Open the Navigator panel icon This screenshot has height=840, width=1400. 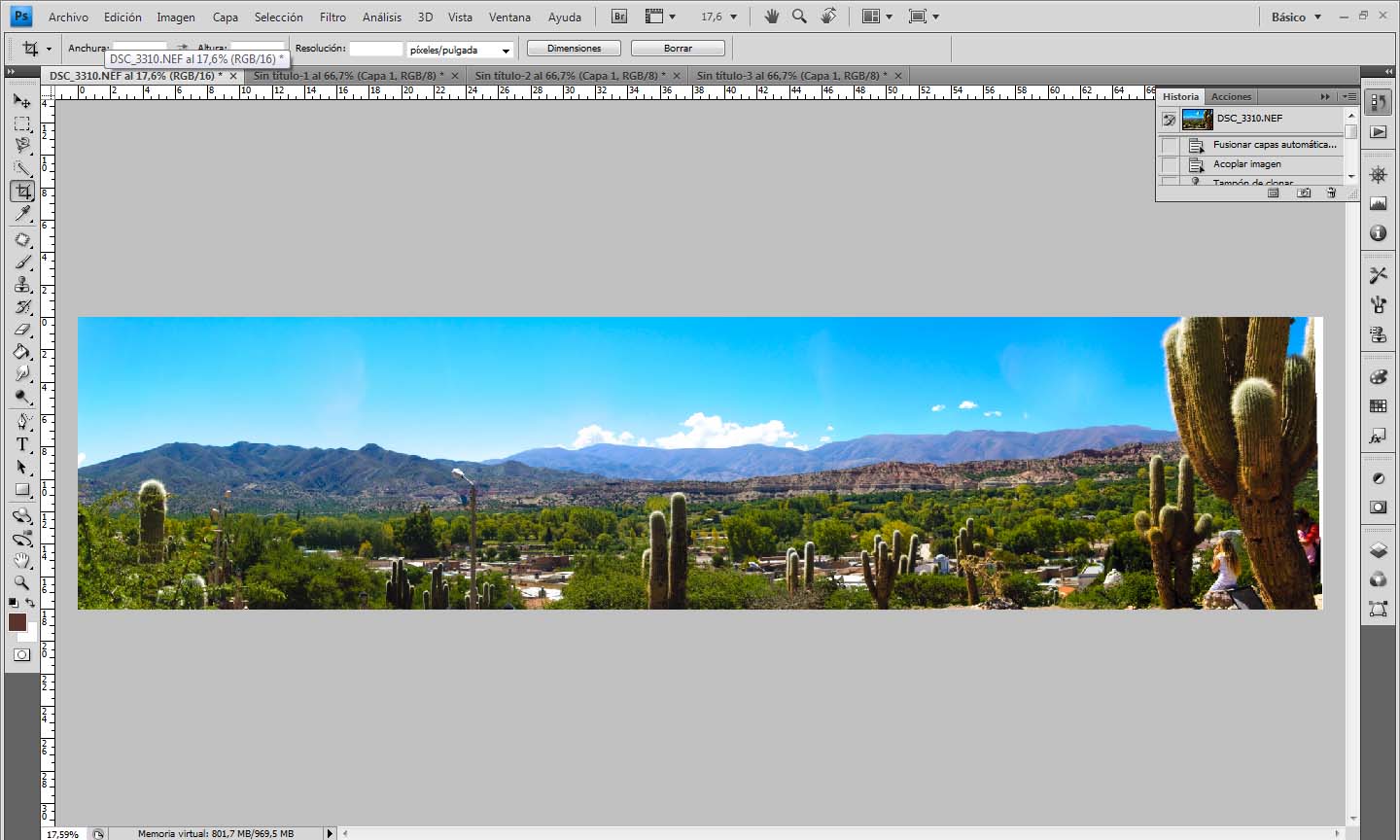[1378, 175]
